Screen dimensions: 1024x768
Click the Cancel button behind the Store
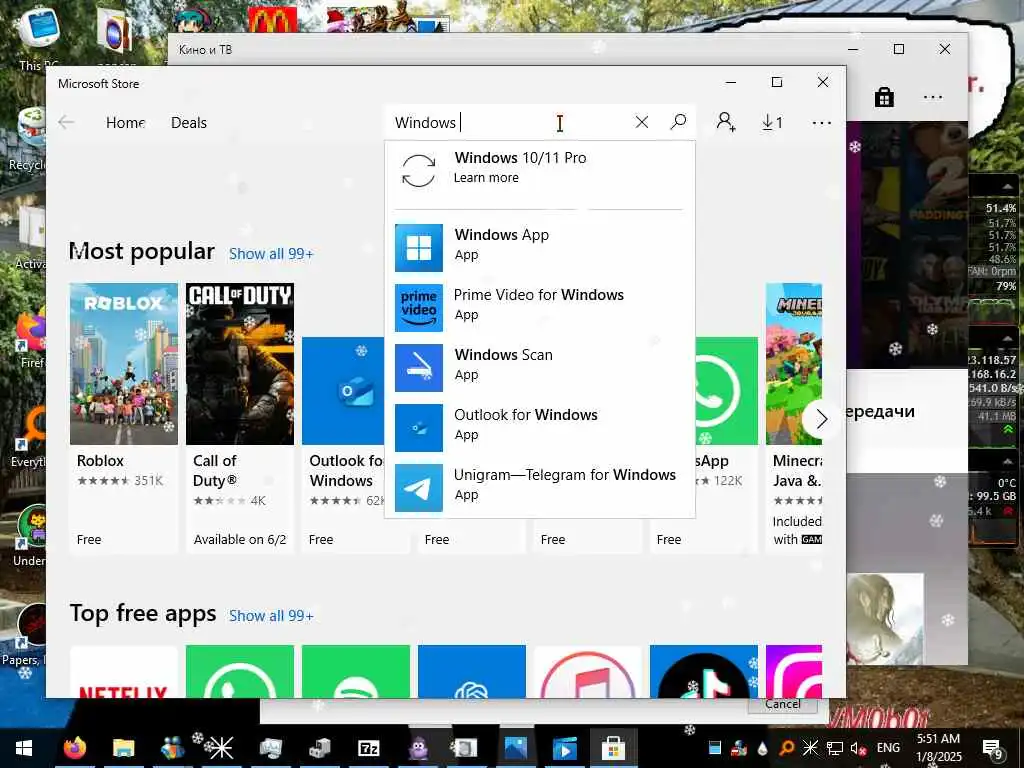pyautogui.click(x=782, y=704)
